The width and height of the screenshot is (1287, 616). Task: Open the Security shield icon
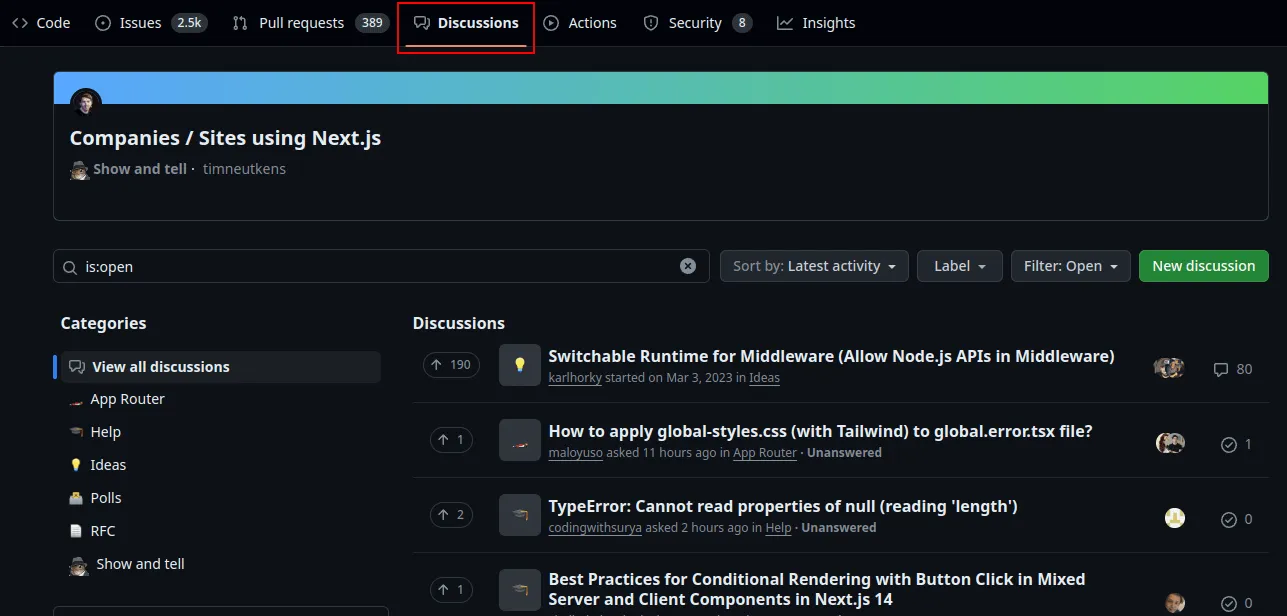(651, 22)
